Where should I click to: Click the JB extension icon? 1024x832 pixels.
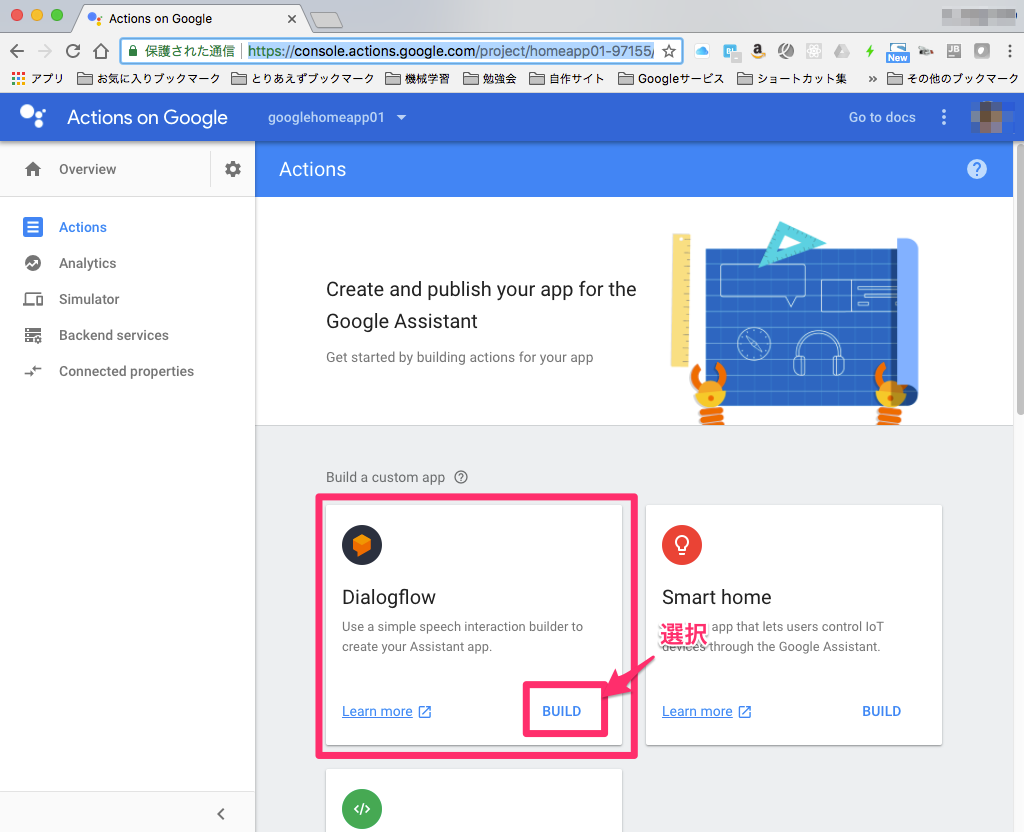tap(953, 51)
